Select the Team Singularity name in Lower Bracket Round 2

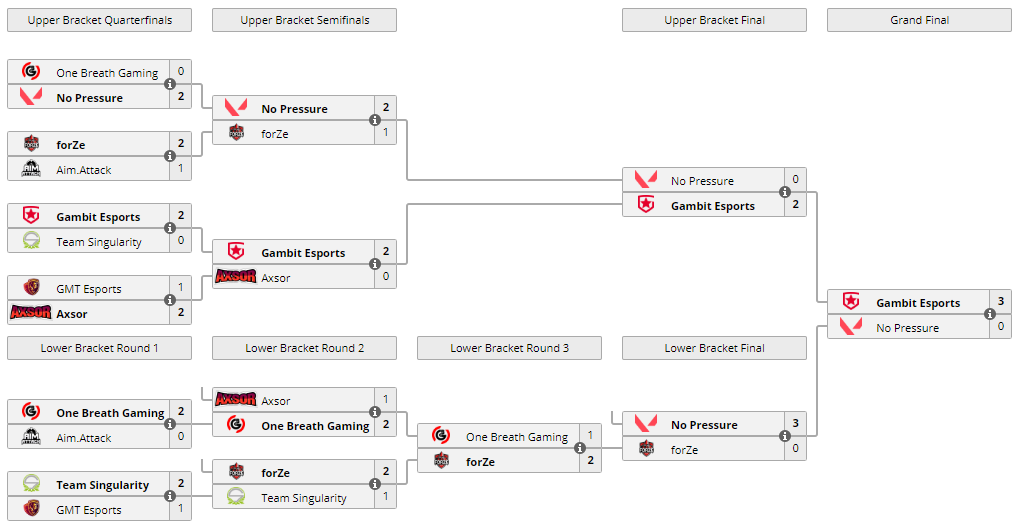[304, 498]
